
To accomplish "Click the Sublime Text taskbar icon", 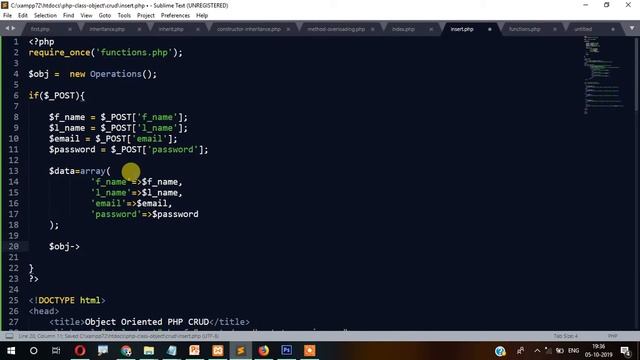I will click(241, 351).
